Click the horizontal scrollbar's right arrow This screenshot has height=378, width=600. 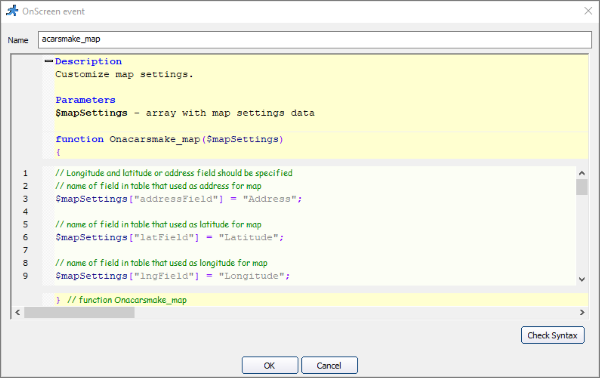pyautogui.click(x=582, y=313)
